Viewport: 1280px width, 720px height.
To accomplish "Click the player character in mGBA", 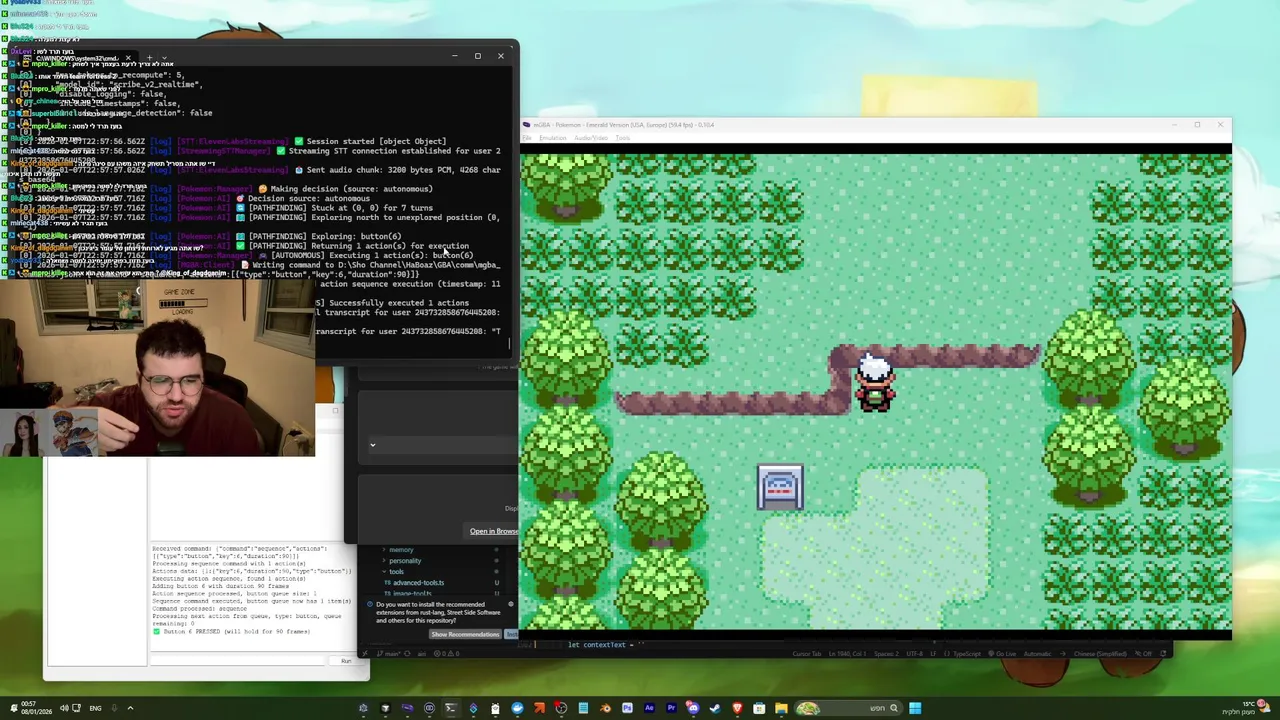I will click(x=875, y=382).
